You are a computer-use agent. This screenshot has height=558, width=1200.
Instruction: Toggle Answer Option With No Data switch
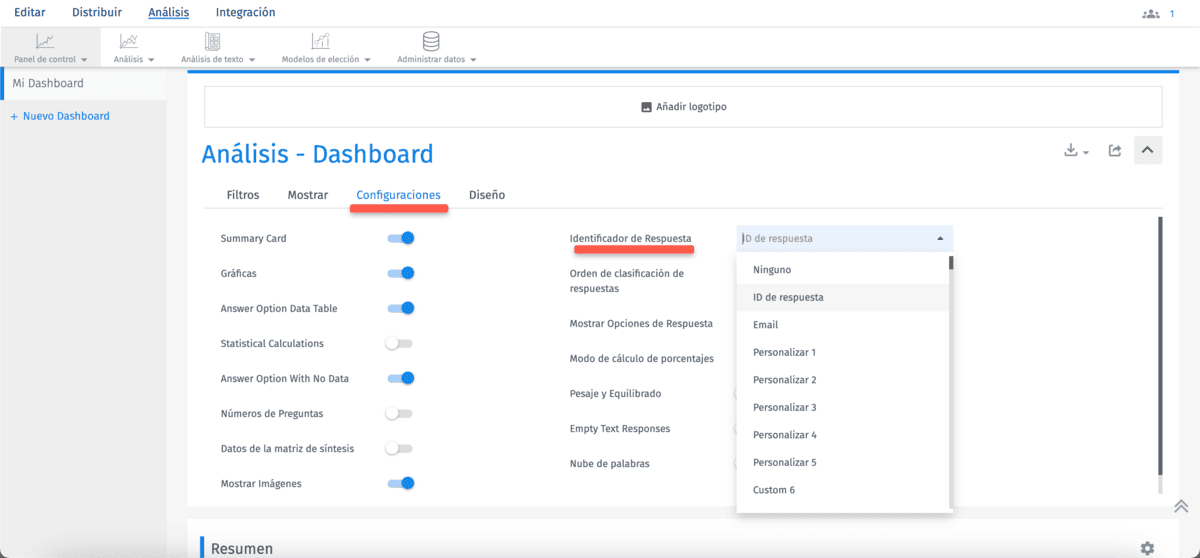(x=401, y=378)
